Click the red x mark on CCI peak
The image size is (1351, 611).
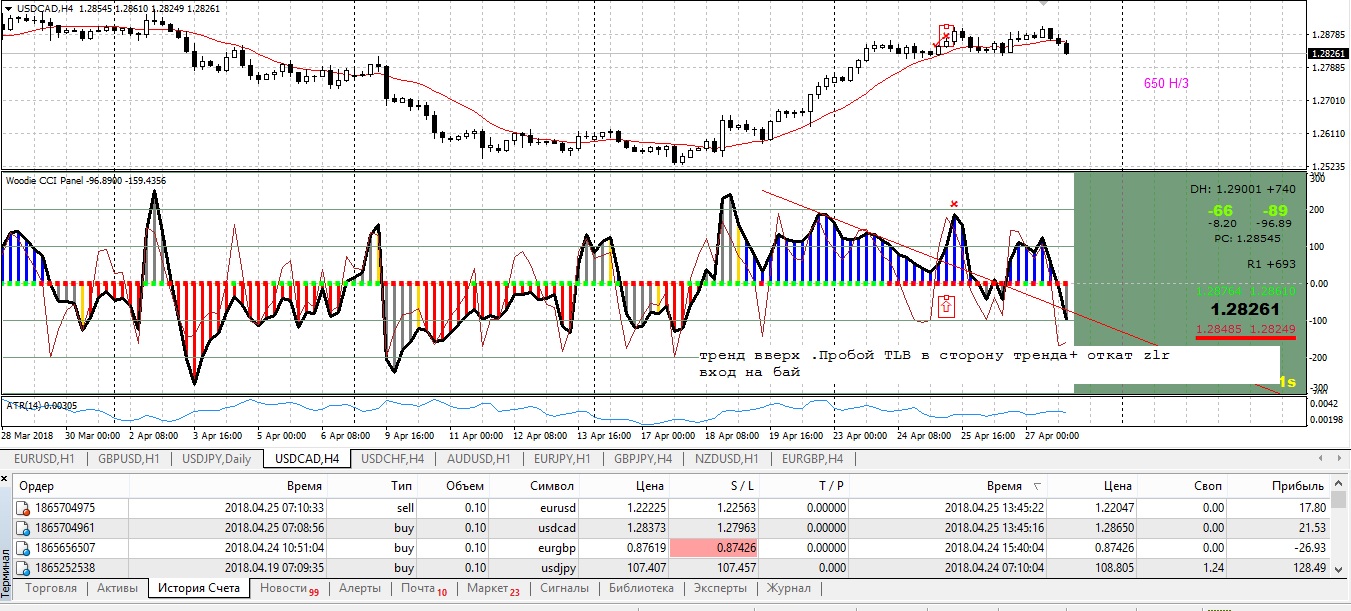954,203
